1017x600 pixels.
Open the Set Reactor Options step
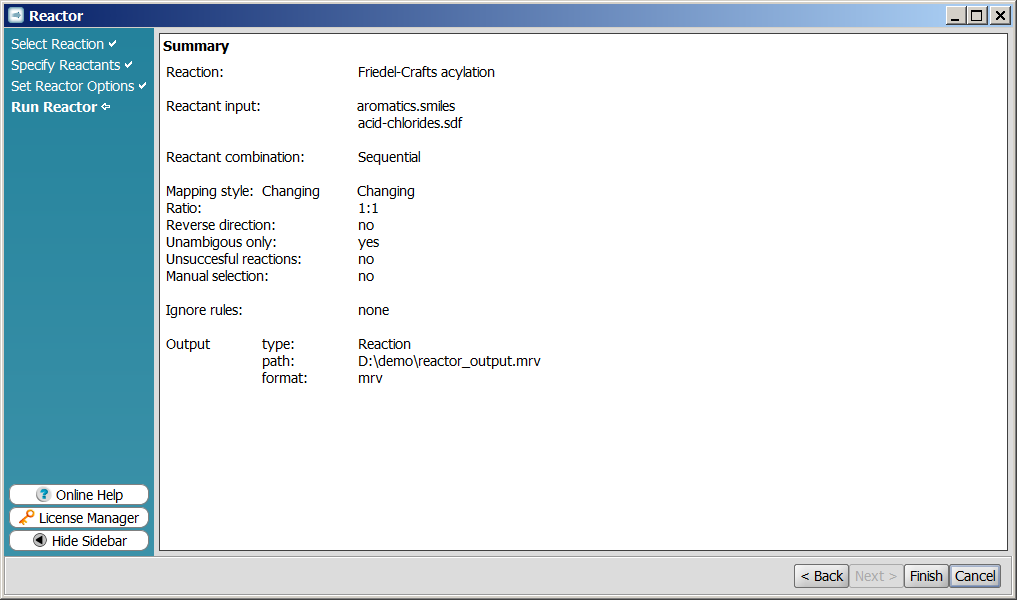pyautogui.click(x=72, y=86)
